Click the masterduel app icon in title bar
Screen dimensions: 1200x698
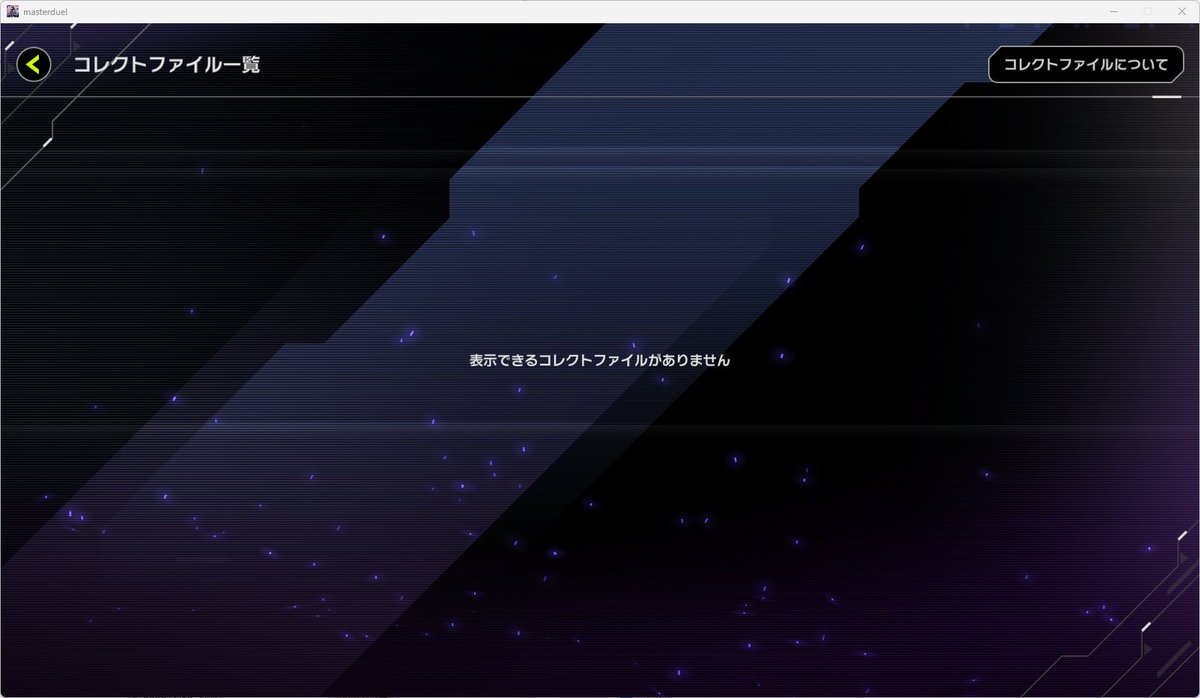tap(12, 11)
